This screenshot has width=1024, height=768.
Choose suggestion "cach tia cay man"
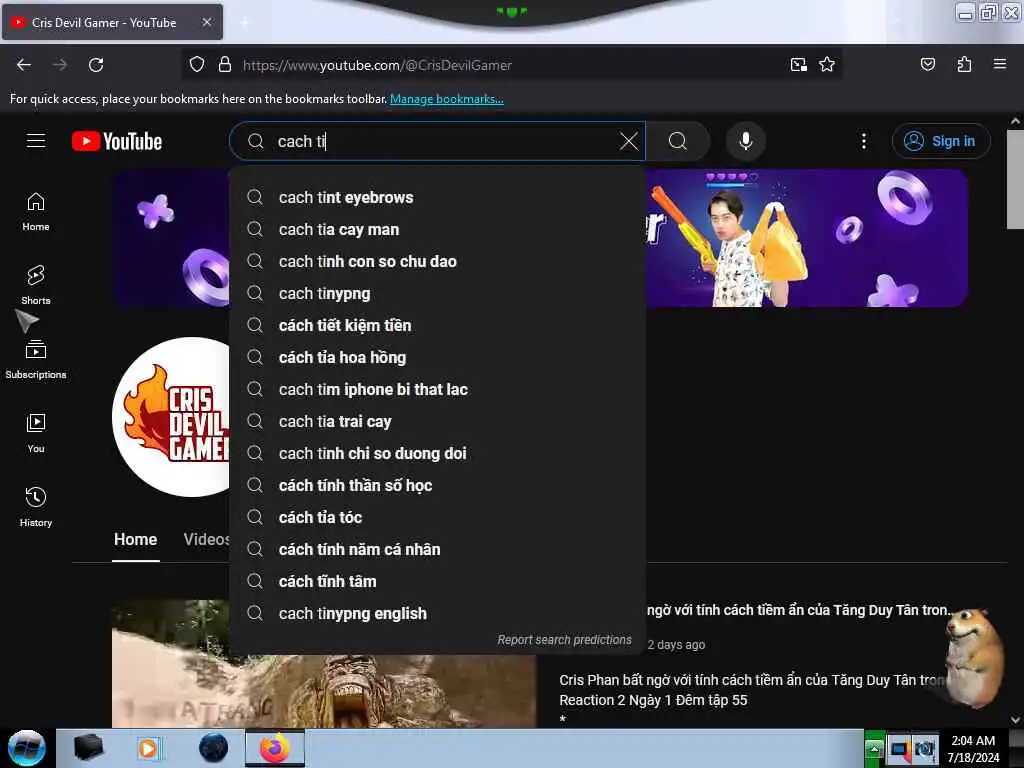click(x=437, y=229)
